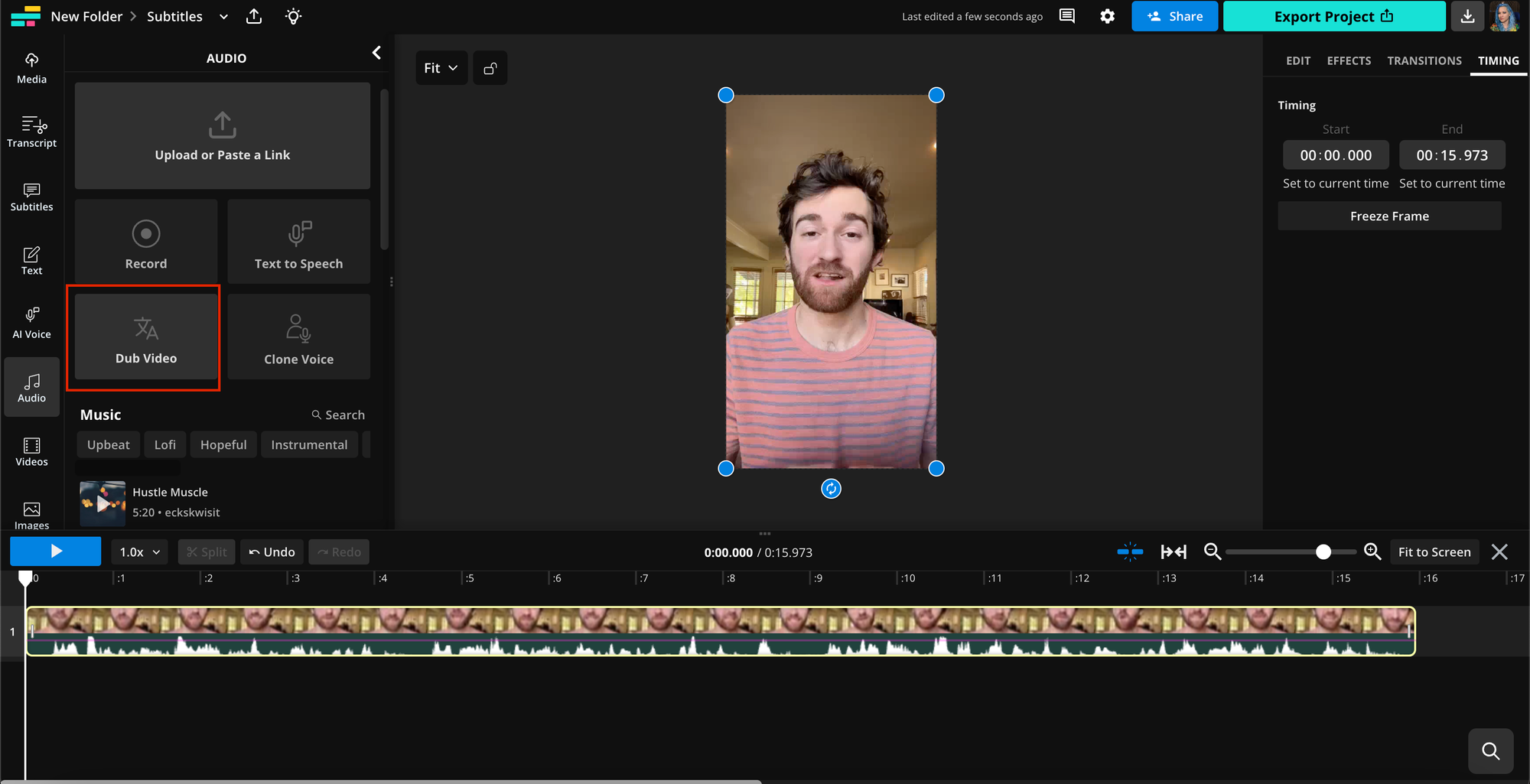The width and height of the screenshot is (1530, 784).
Task: Open Text to Speech tile
Action: [x=299, y=242]
